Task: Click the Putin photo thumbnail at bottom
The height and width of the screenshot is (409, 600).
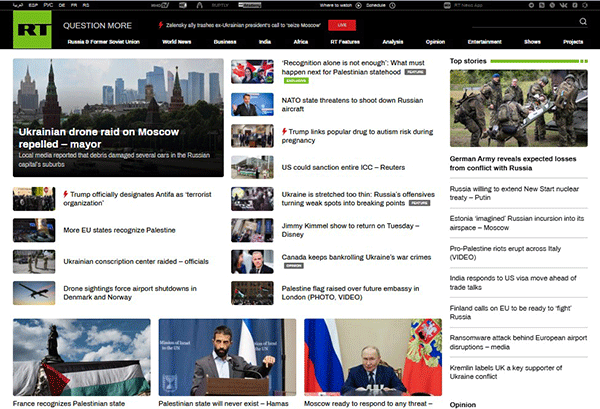Action: [373, 357]
